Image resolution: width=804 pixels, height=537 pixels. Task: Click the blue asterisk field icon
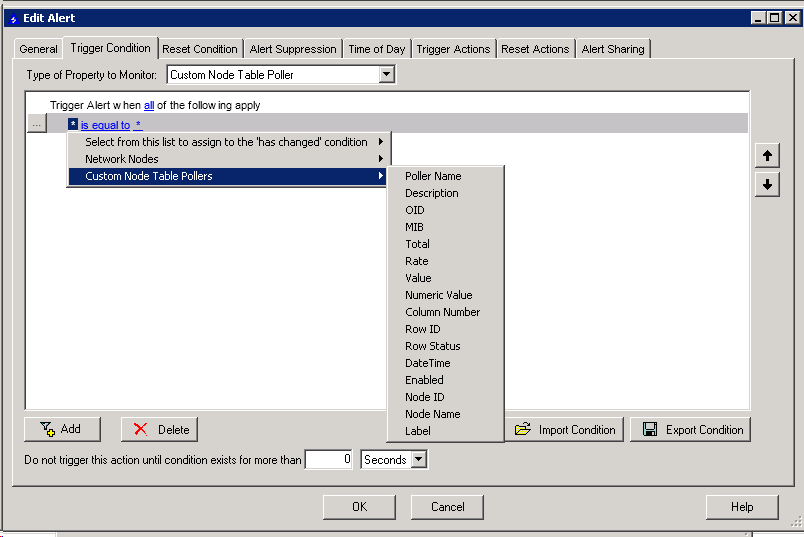(73, 124)
